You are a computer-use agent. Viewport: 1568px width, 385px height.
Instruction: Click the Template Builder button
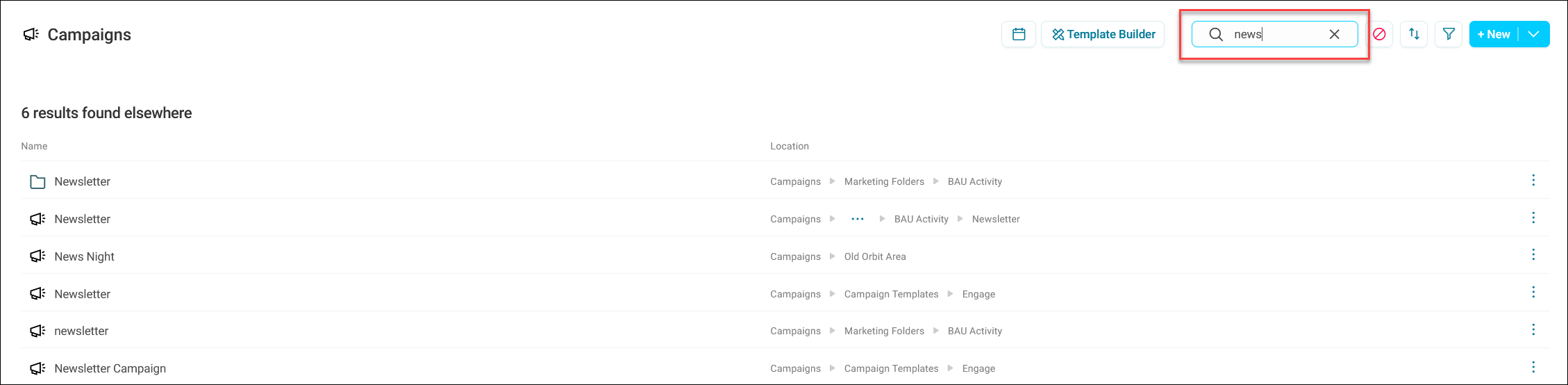[1103, 34]
